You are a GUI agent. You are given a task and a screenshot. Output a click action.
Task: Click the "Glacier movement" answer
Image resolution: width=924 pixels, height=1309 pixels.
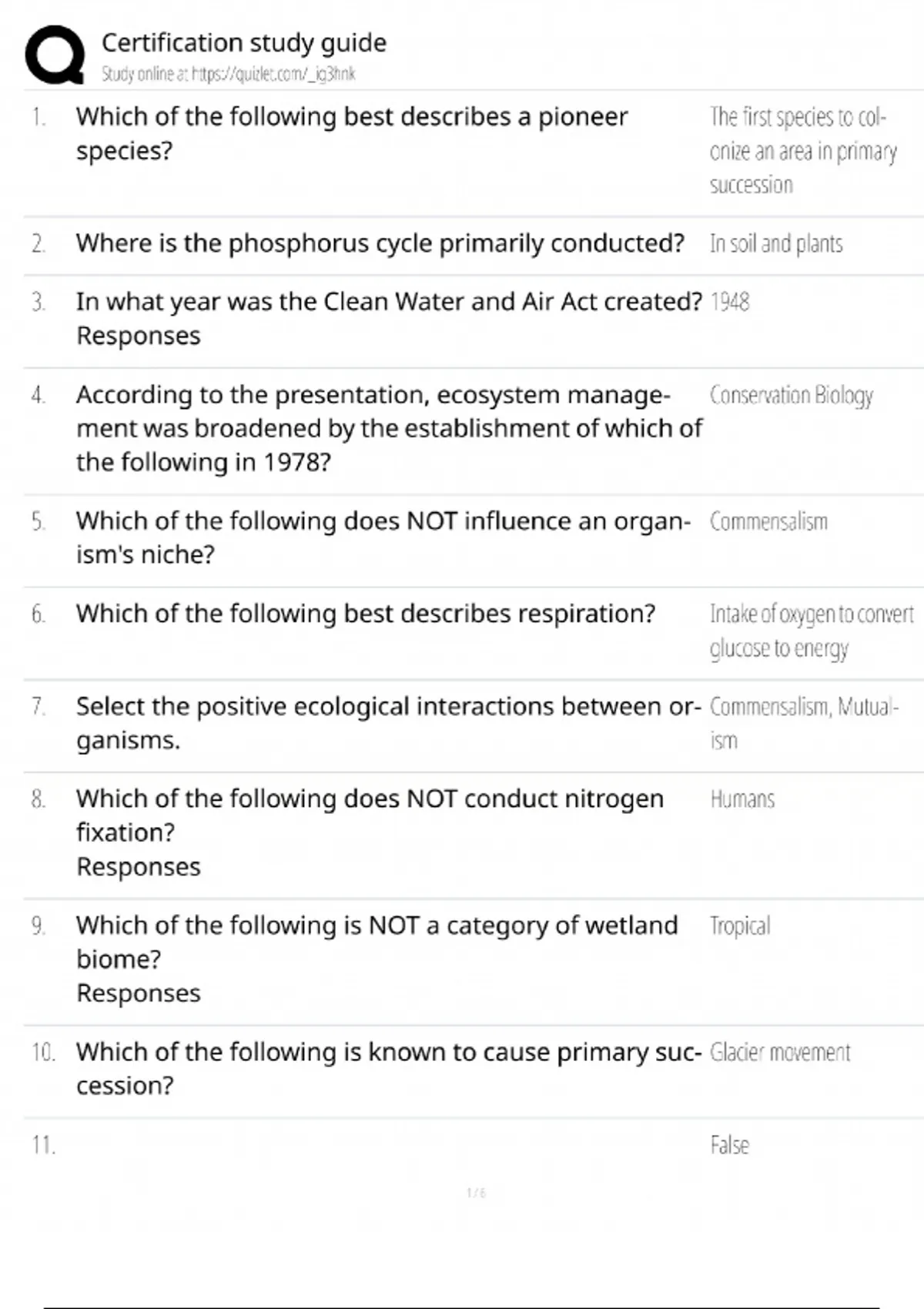(x=780, y=1053)
